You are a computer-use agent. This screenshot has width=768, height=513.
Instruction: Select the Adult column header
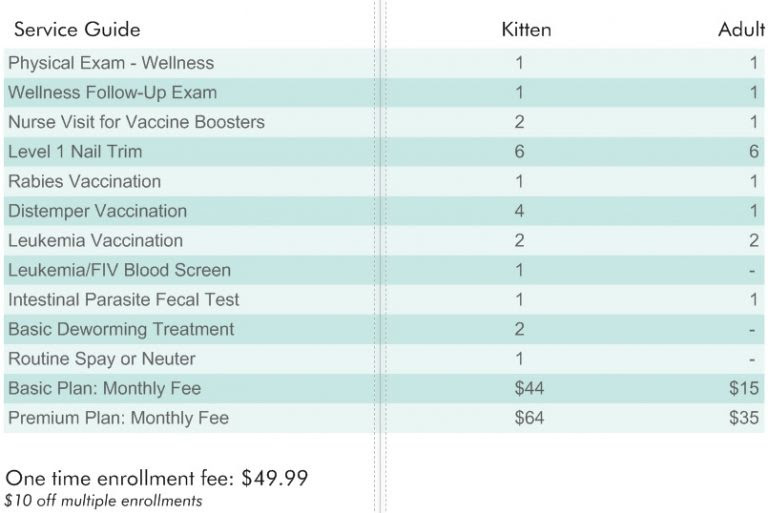(742, 29)
